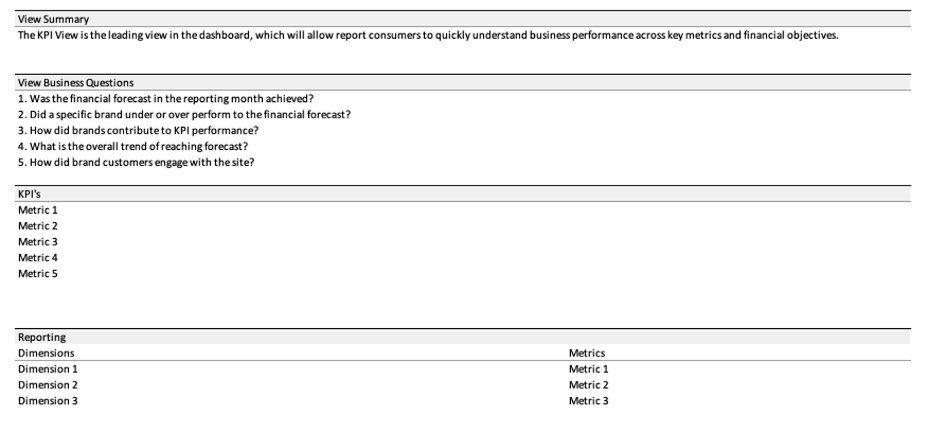Click the View Business Questions heading
The height and width of the screenshot is (430, 936).
coord(76,82)
